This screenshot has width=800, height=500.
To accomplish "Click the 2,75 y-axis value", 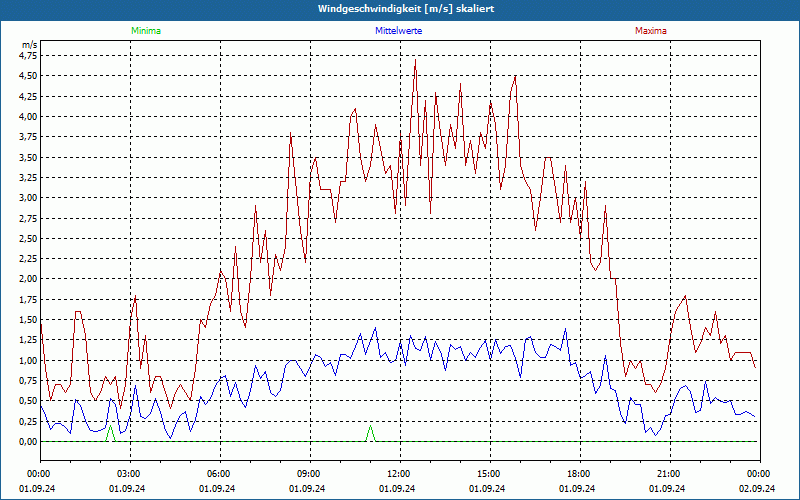I will 28,218.
